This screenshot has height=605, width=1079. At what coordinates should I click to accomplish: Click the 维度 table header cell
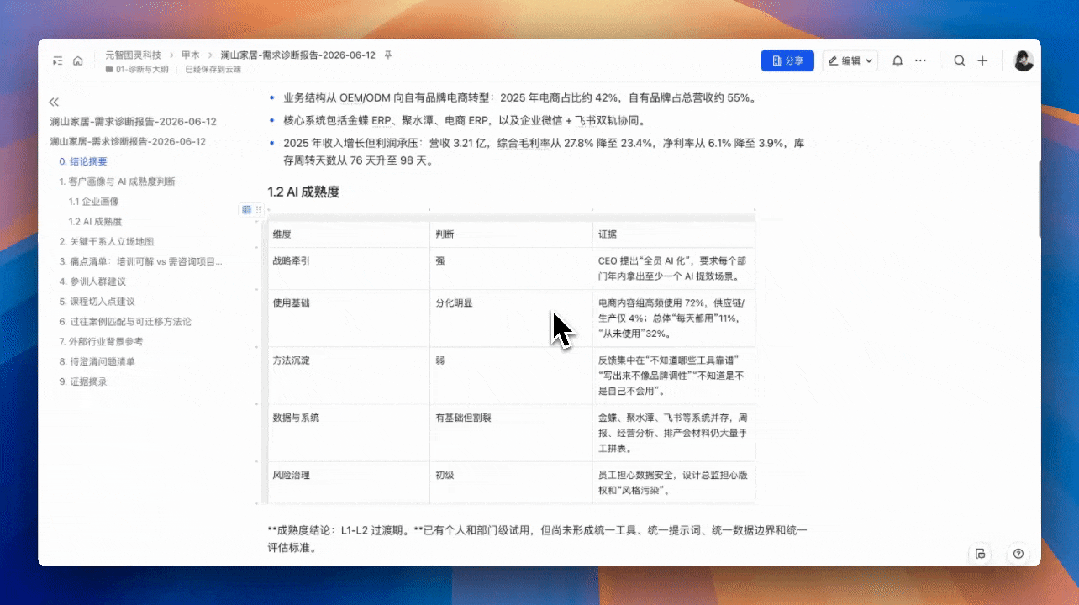point(348,234)
